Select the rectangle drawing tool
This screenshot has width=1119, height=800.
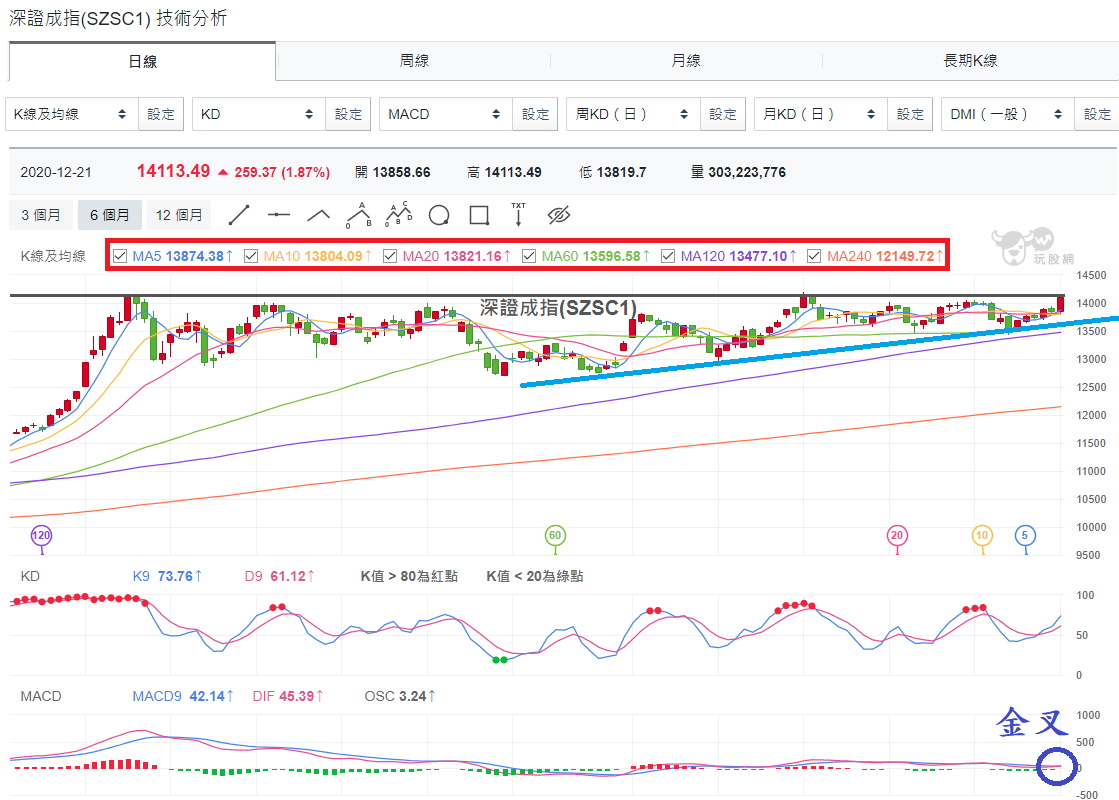[x=479, y=215]
